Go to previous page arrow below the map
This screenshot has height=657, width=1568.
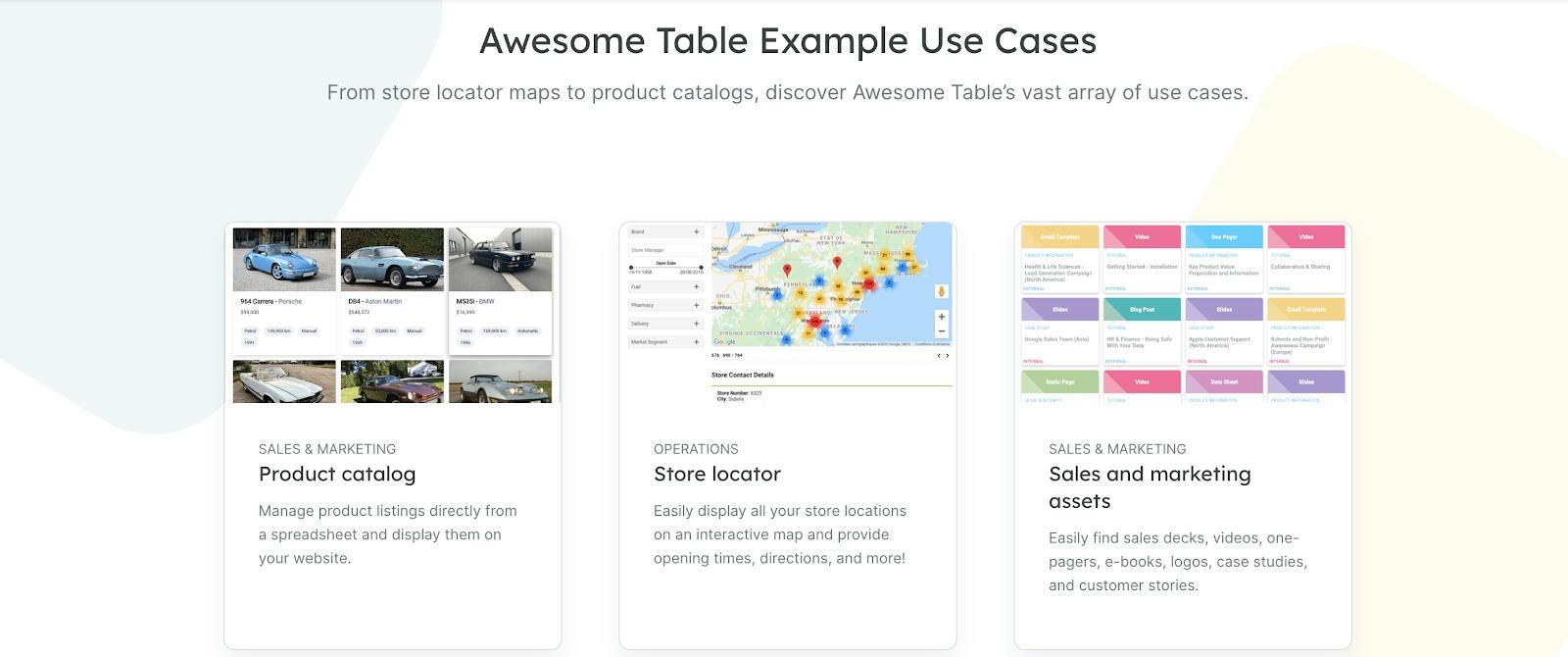[938, 356]
